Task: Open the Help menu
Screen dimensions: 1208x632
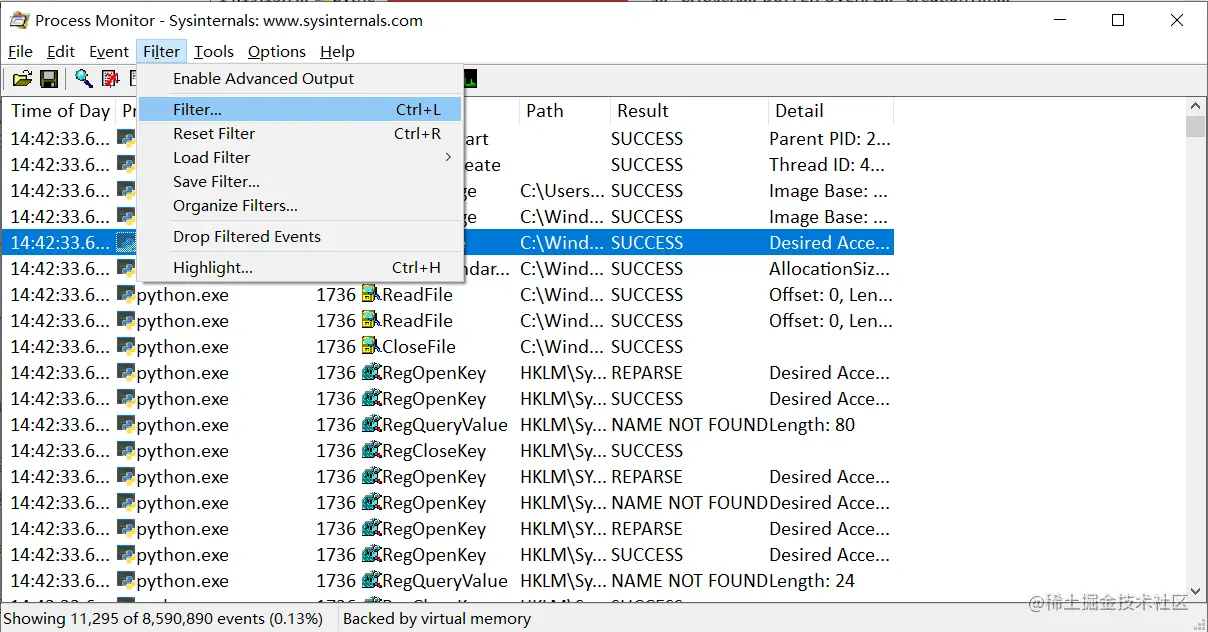Action: (x=338, y=52)
